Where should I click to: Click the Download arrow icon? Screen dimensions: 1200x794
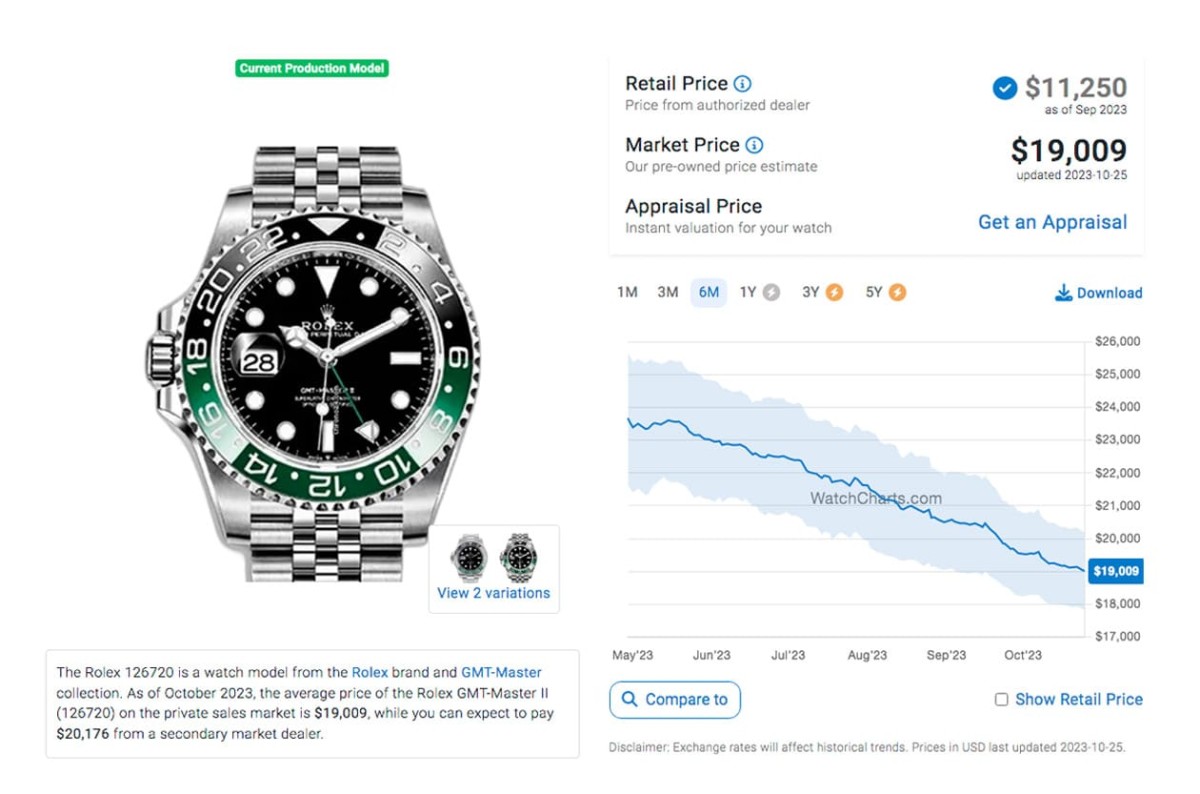[x=1063, y=293]
